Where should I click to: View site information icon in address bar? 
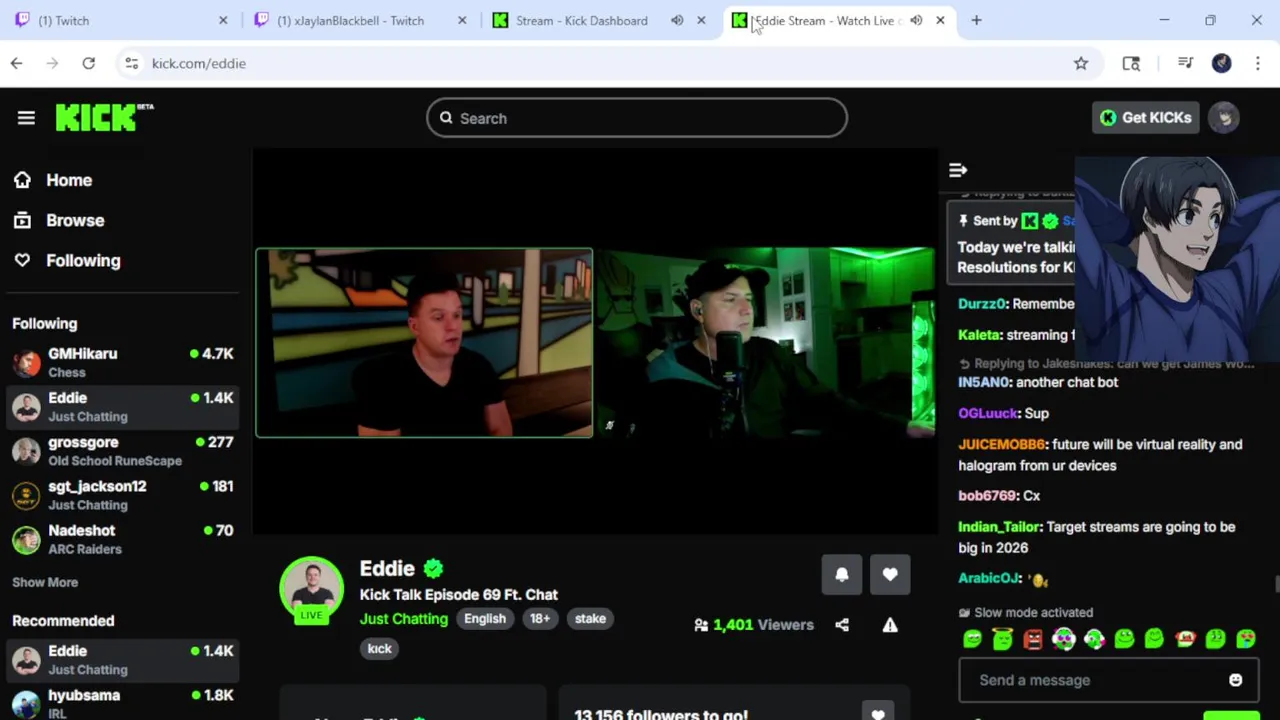[x=131, y=63]
